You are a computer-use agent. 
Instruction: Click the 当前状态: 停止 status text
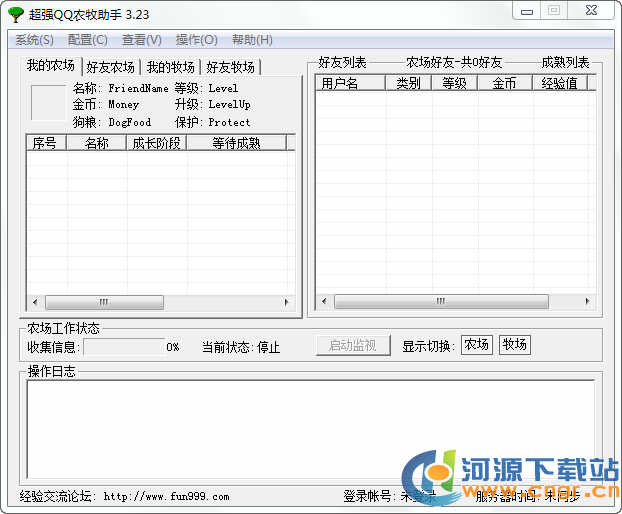click(x=241, y=347)
